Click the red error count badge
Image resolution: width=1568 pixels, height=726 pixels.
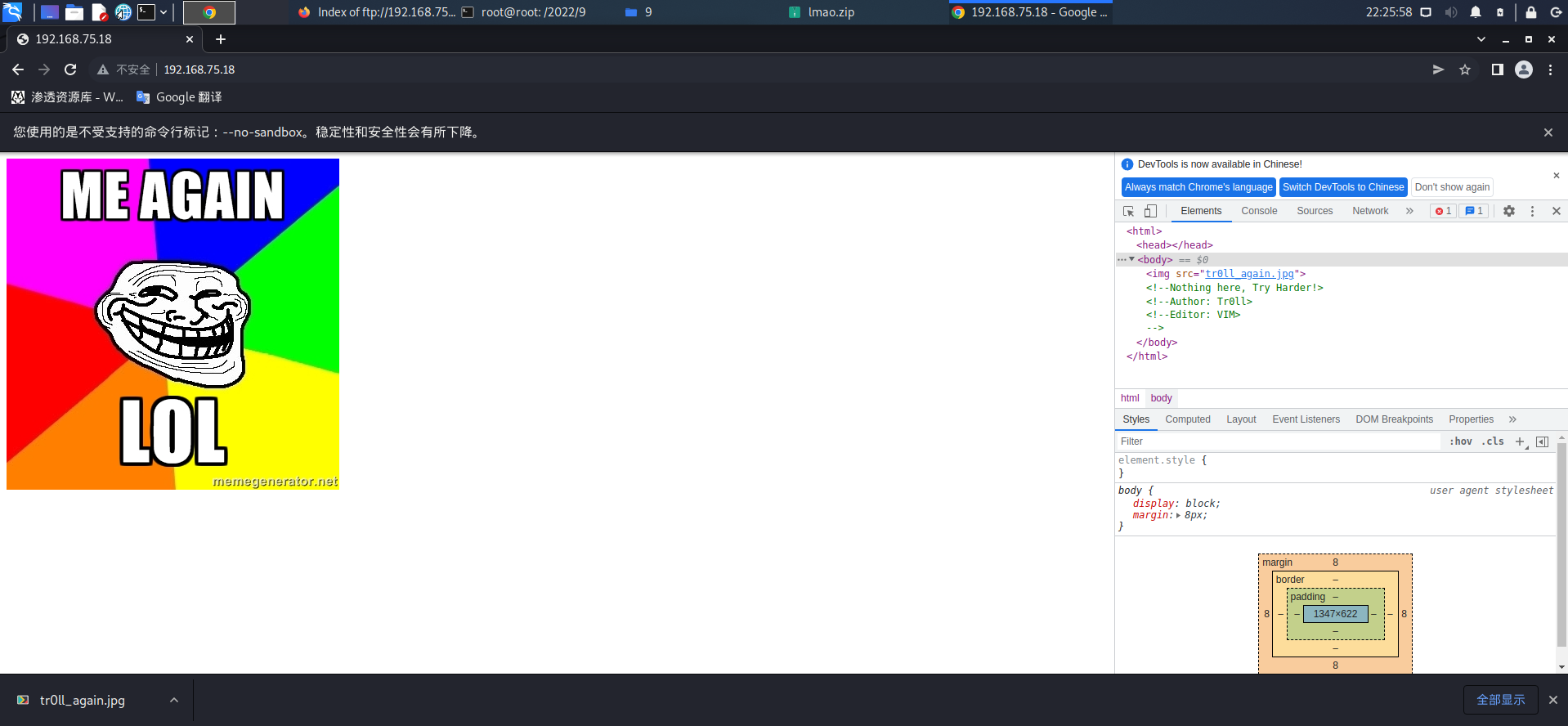(1443, 211)
